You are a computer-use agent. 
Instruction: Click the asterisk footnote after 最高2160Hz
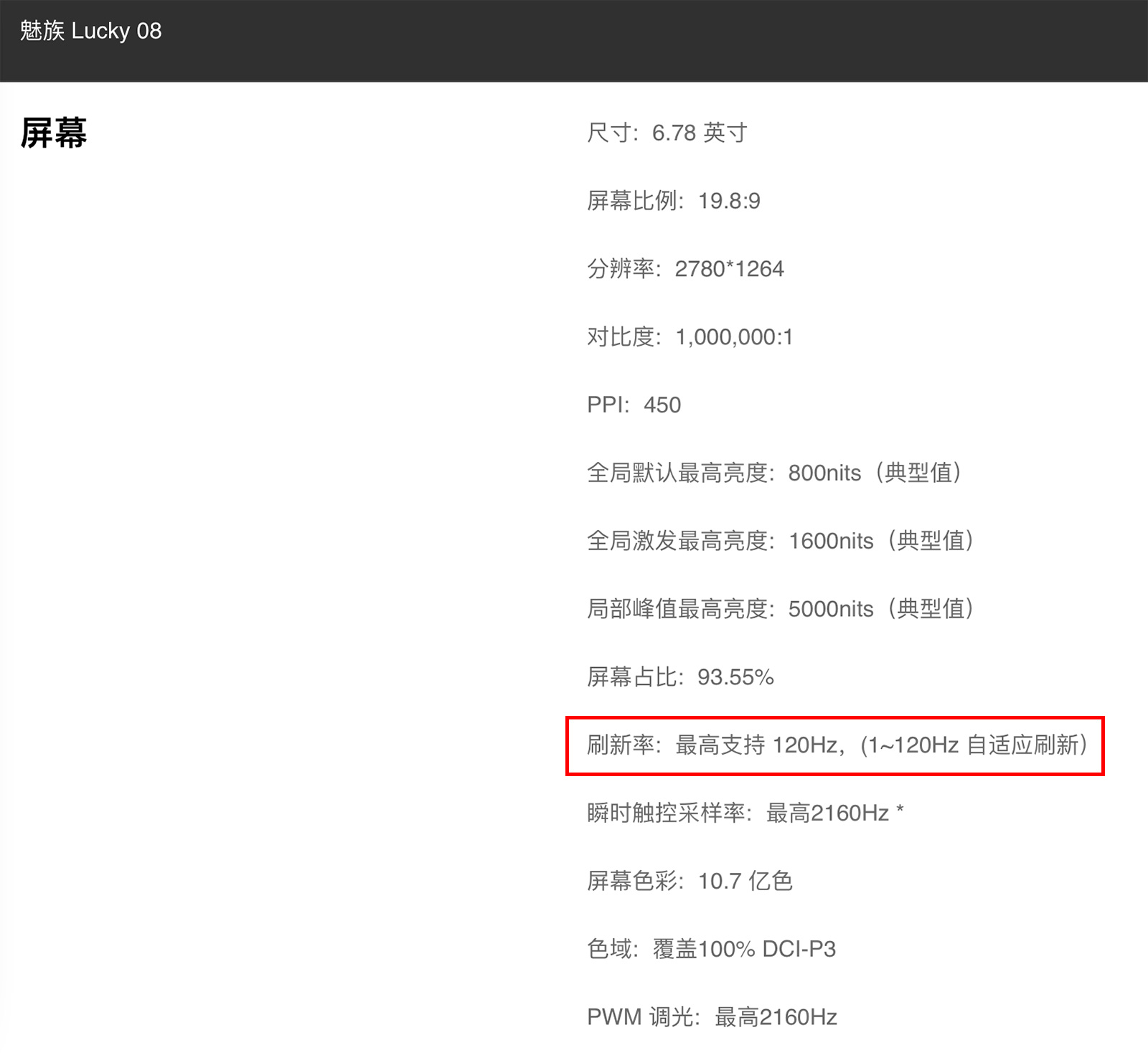coord(900,811)
